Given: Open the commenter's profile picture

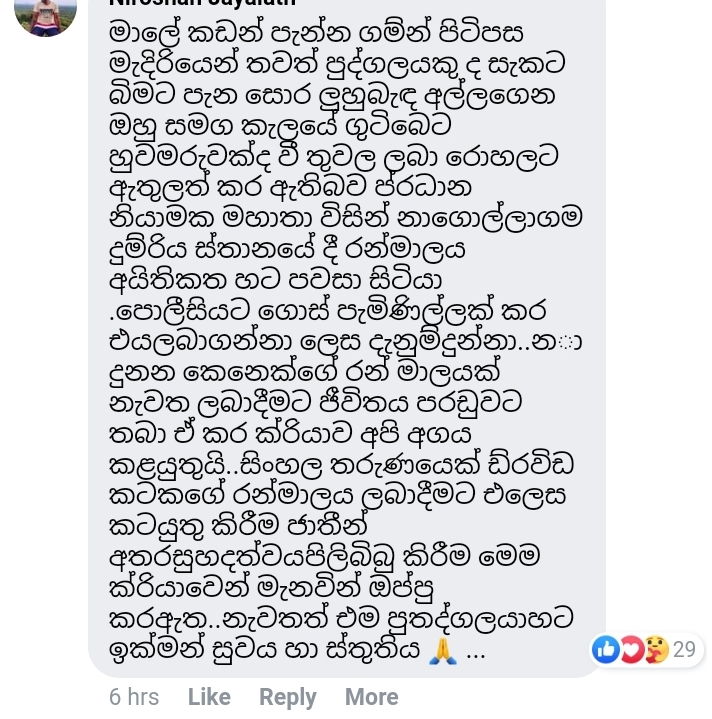Looking at the screenshot, I should coord(45,16).
